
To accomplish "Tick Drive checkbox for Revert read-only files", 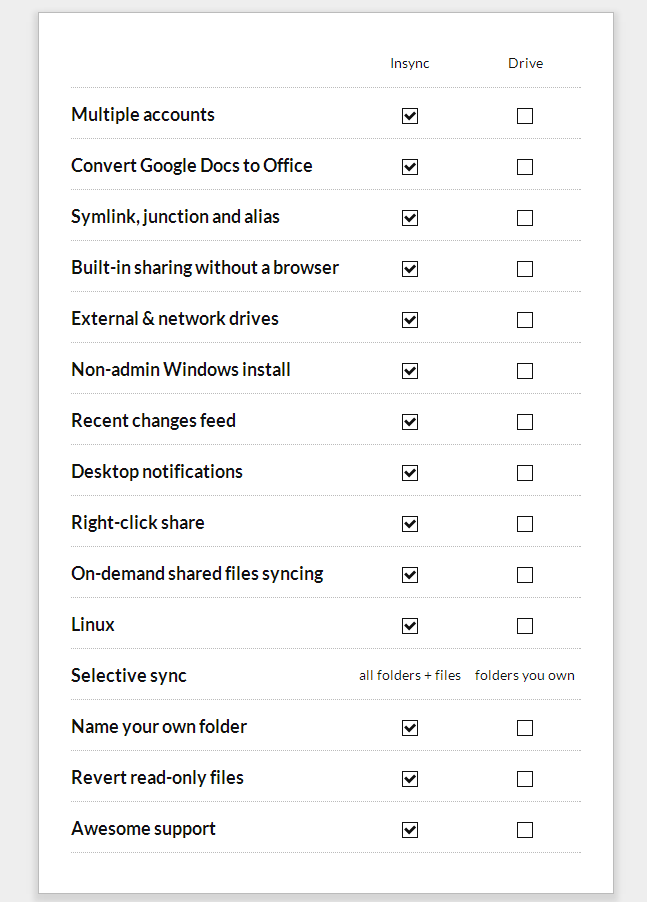I will (525, 779).
